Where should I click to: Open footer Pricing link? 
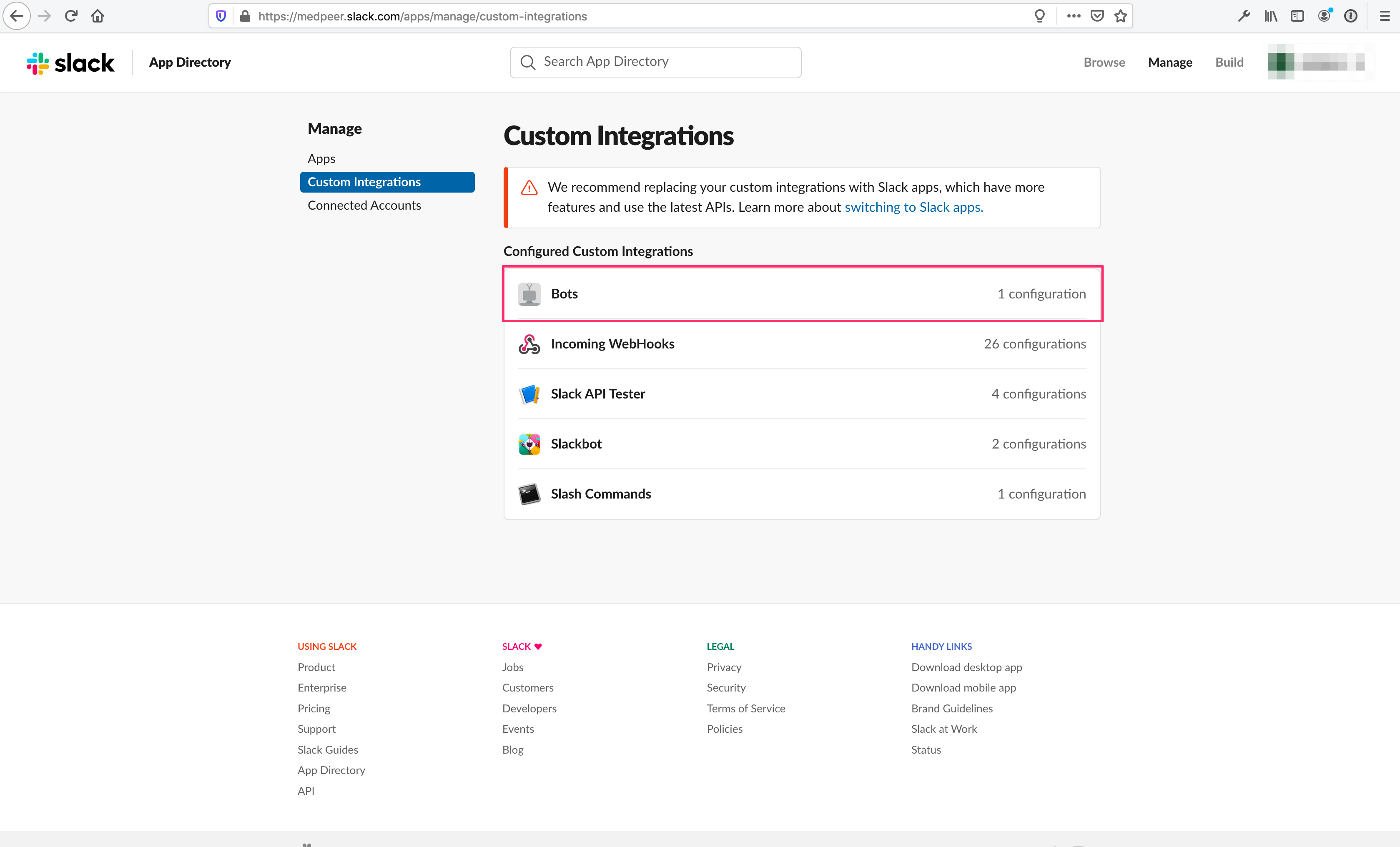[314, 708]
